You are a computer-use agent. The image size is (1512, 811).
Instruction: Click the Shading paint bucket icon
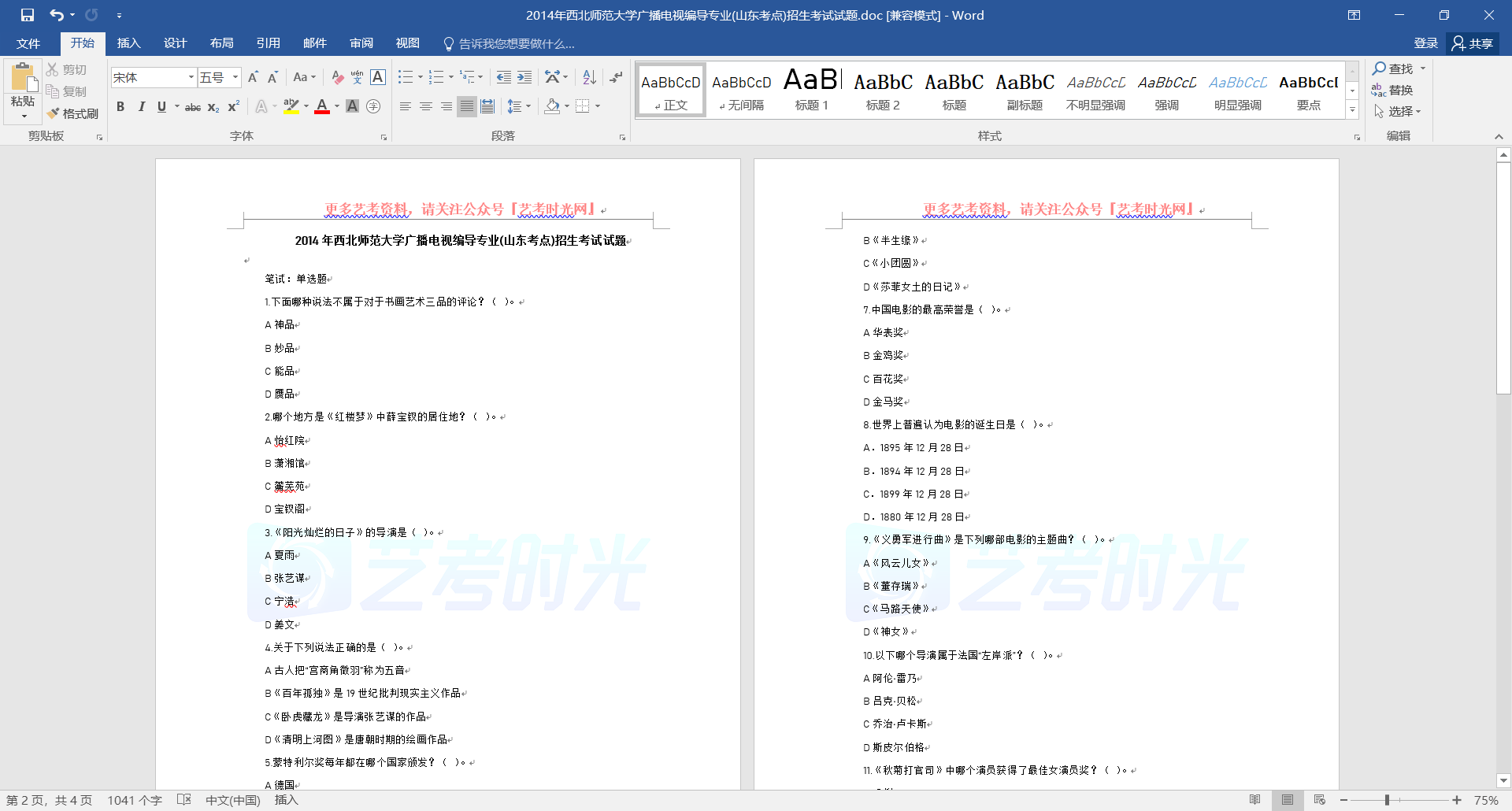(552, 106)
